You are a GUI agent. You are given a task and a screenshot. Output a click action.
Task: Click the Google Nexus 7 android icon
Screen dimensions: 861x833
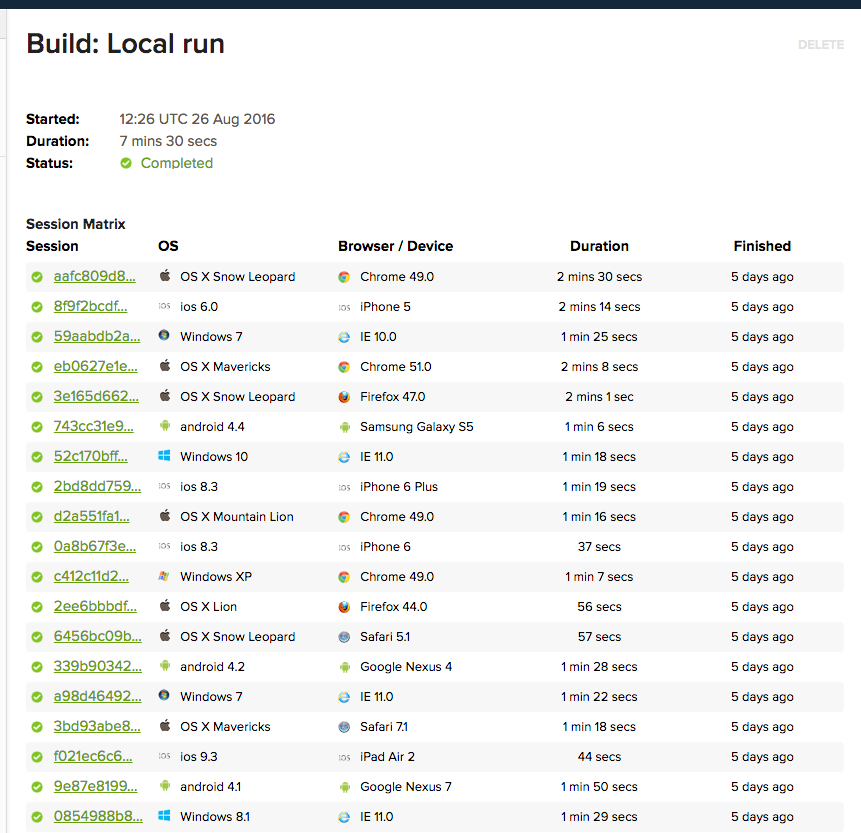tap(344, 787)
